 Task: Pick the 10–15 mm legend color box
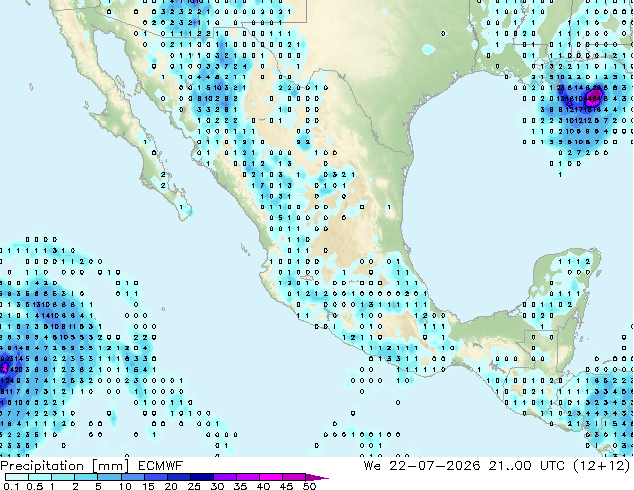[132, 477]
